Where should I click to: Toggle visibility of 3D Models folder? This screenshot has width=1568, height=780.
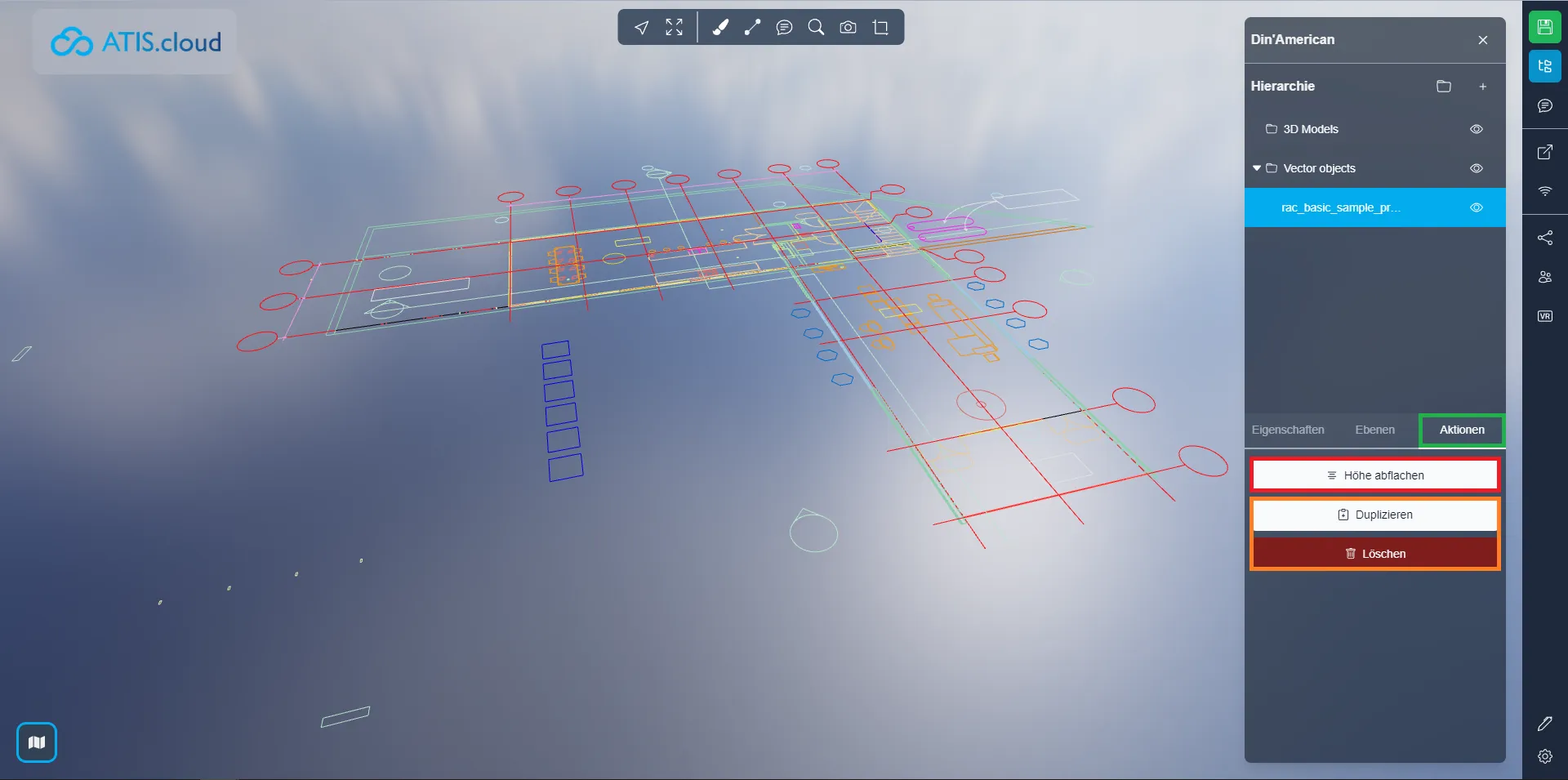coord(1476,129)
